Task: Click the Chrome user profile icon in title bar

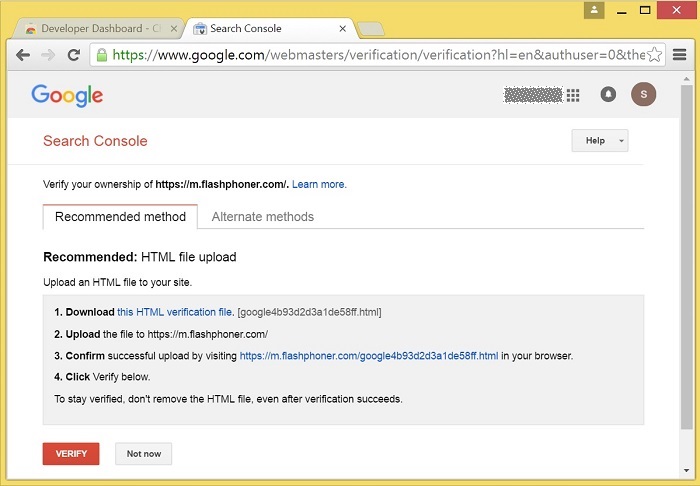Action: pyautogui.click(x=594, y=10)
